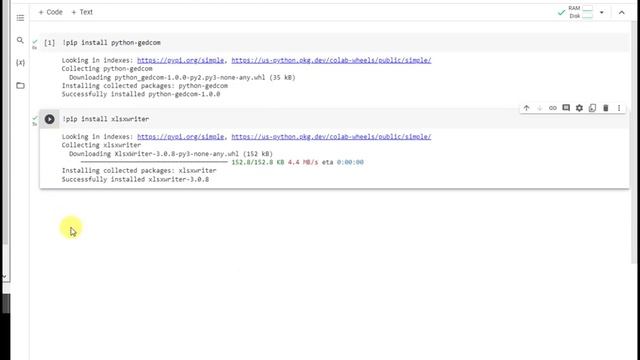Image resolution: width=640 pixels, height=360 pixels.
Task: Delete the selected cell with trash icon
Action: 606,108
